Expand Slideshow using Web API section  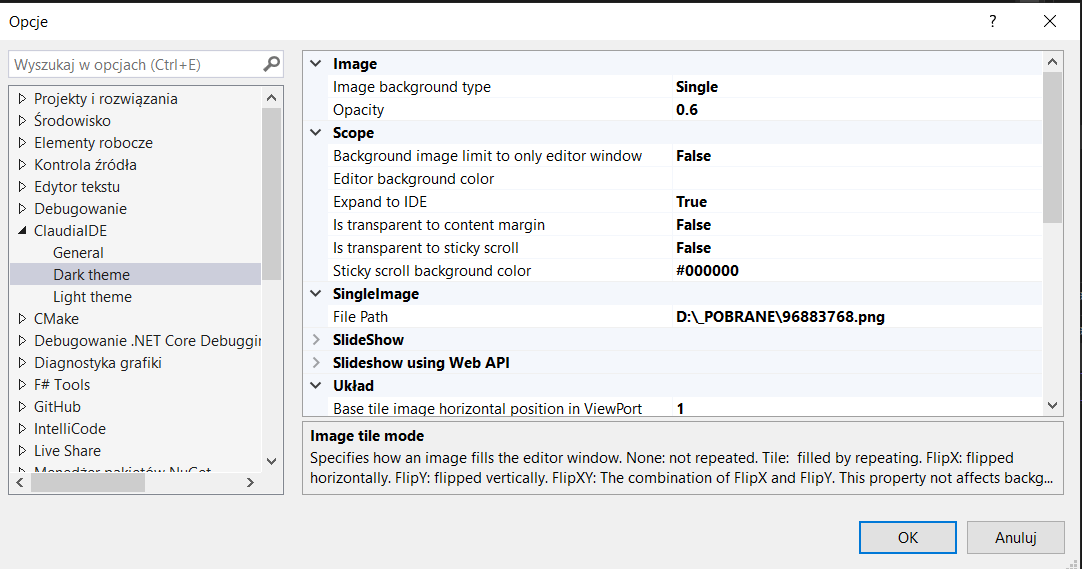click(317, 363)
